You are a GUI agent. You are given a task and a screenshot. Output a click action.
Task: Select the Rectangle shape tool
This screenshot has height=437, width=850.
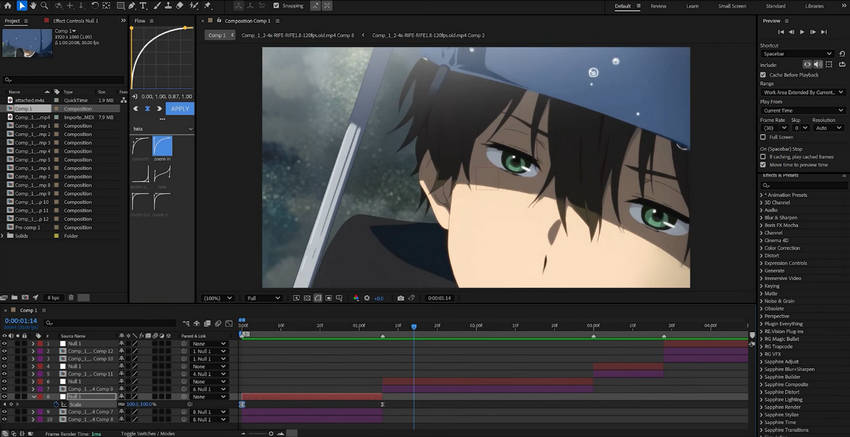(120, 5)
